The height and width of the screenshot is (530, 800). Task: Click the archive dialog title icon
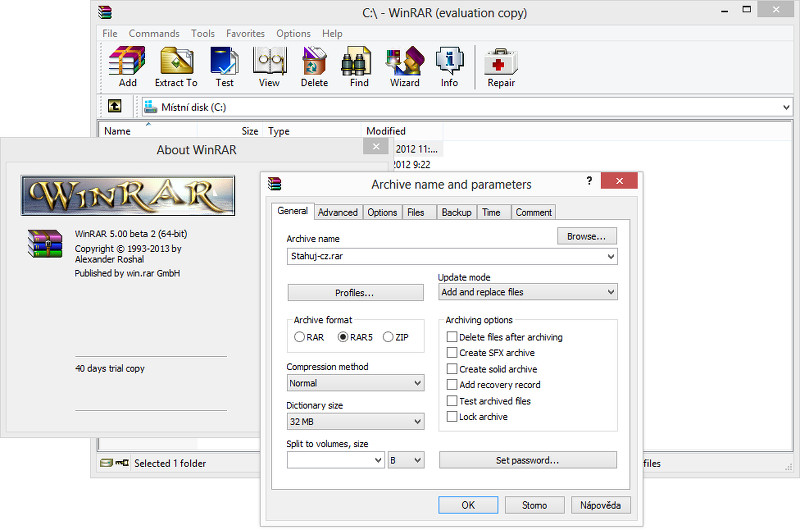click(274, 184)
